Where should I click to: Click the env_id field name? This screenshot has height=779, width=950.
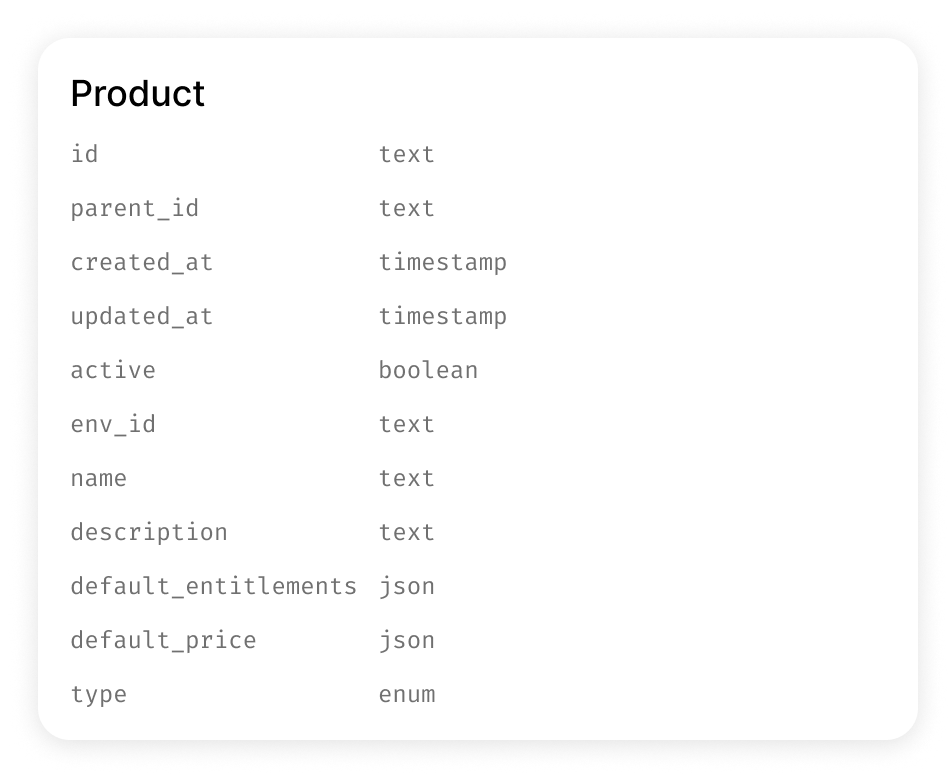tap(113, 424)
